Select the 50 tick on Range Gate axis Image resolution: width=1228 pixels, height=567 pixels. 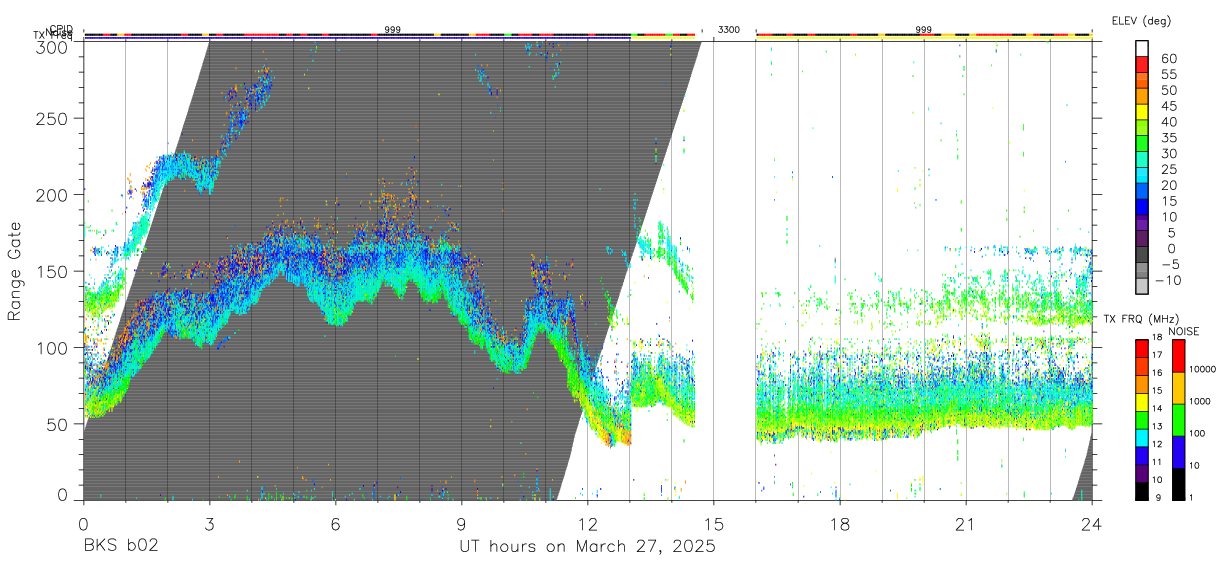pyautogui.click(x=55, y=423)
